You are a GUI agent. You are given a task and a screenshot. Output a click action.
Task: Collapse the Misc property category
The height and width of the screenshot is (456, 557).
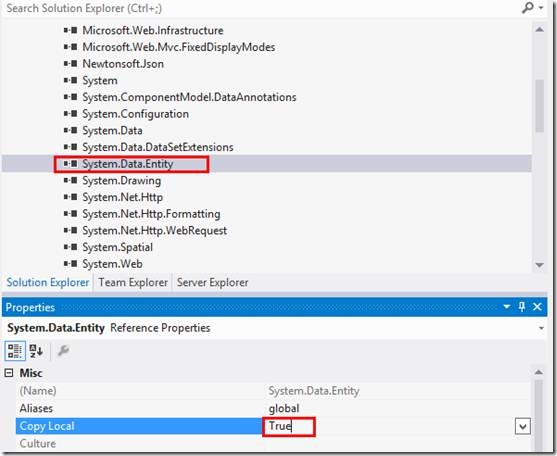(9, 373)
